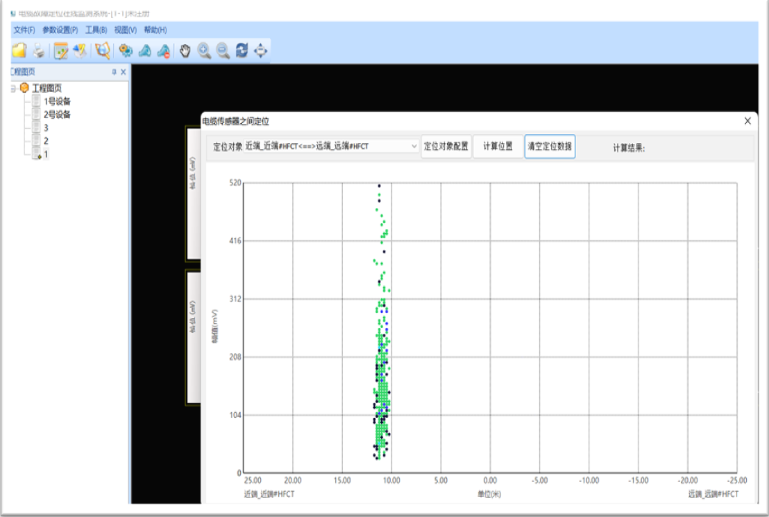Click the gear settings toolbar icon
This screenshot has width=769, height=517.
coord(125,50)
